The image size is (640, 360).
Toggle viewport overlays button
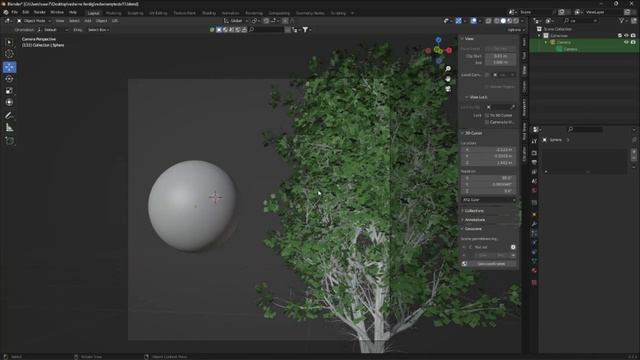pyautogui.click(x=473, y=20)
